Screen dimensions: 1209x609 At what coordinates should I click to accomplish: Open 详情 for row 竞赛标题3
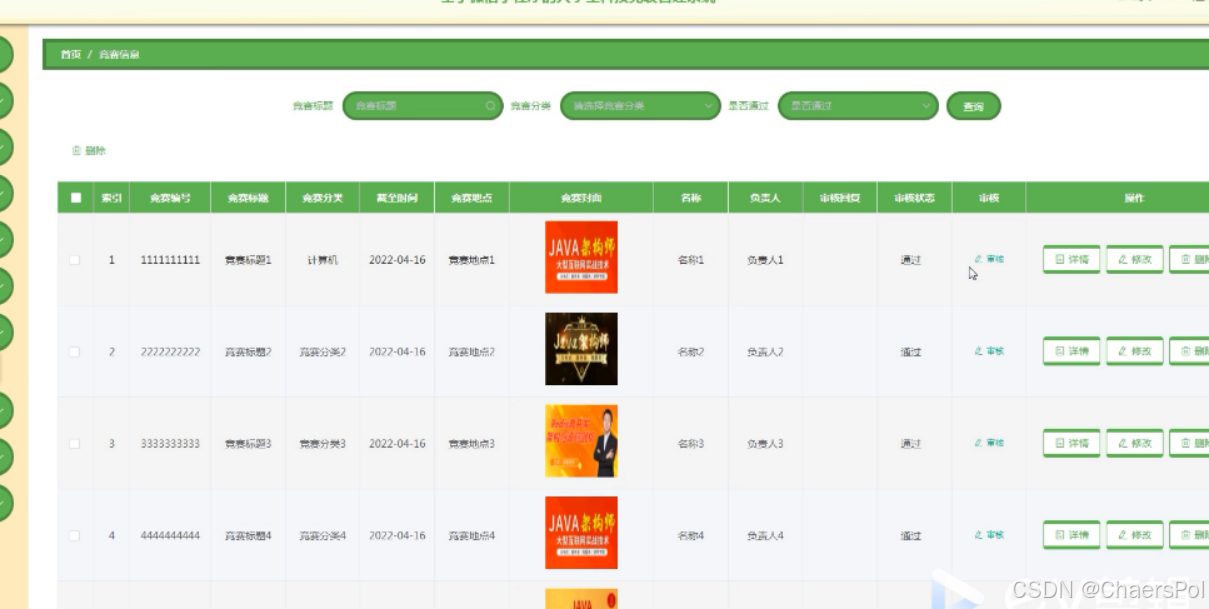1071,443
